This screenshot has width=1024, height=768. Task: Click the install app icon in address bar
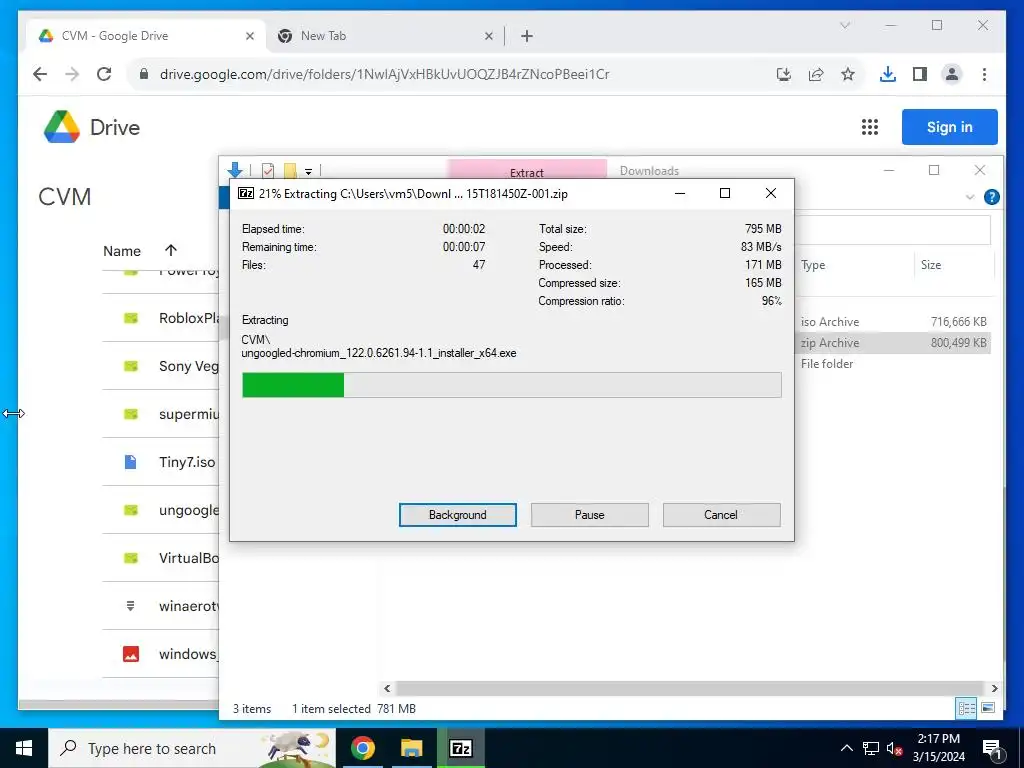tap(784, 74)
